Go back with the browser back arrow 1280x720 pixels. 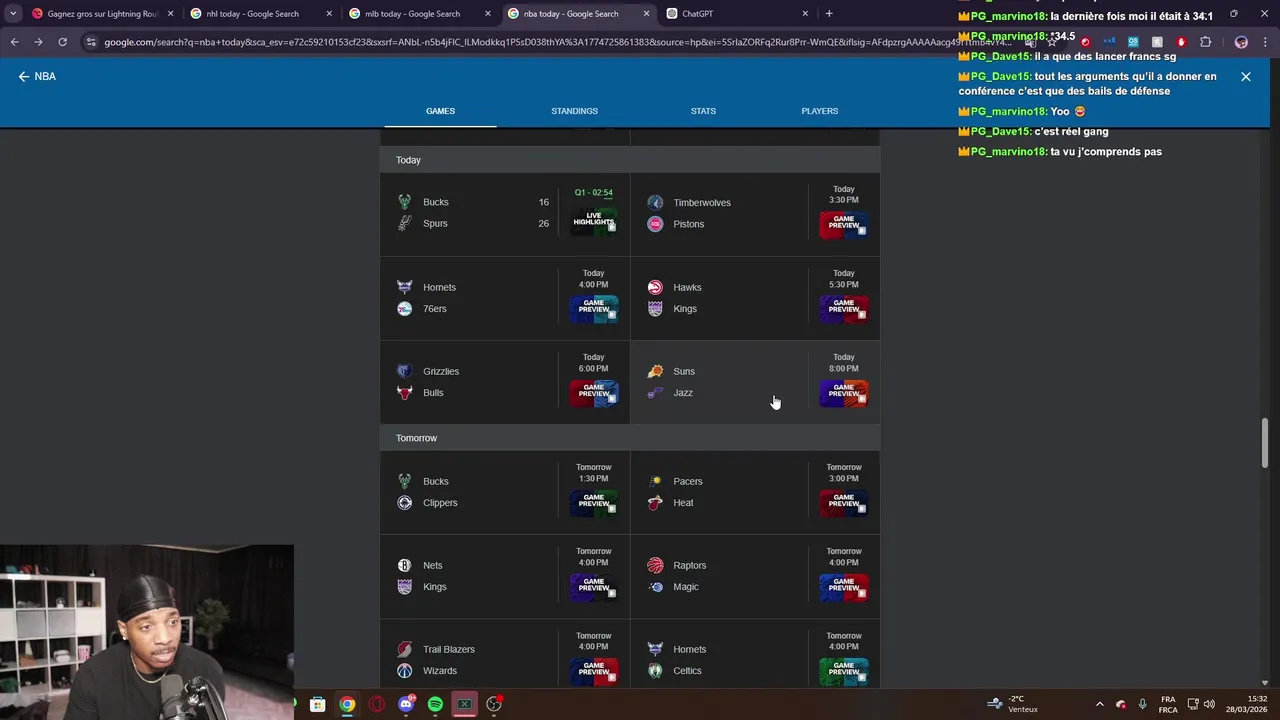[x=14, y=42]
